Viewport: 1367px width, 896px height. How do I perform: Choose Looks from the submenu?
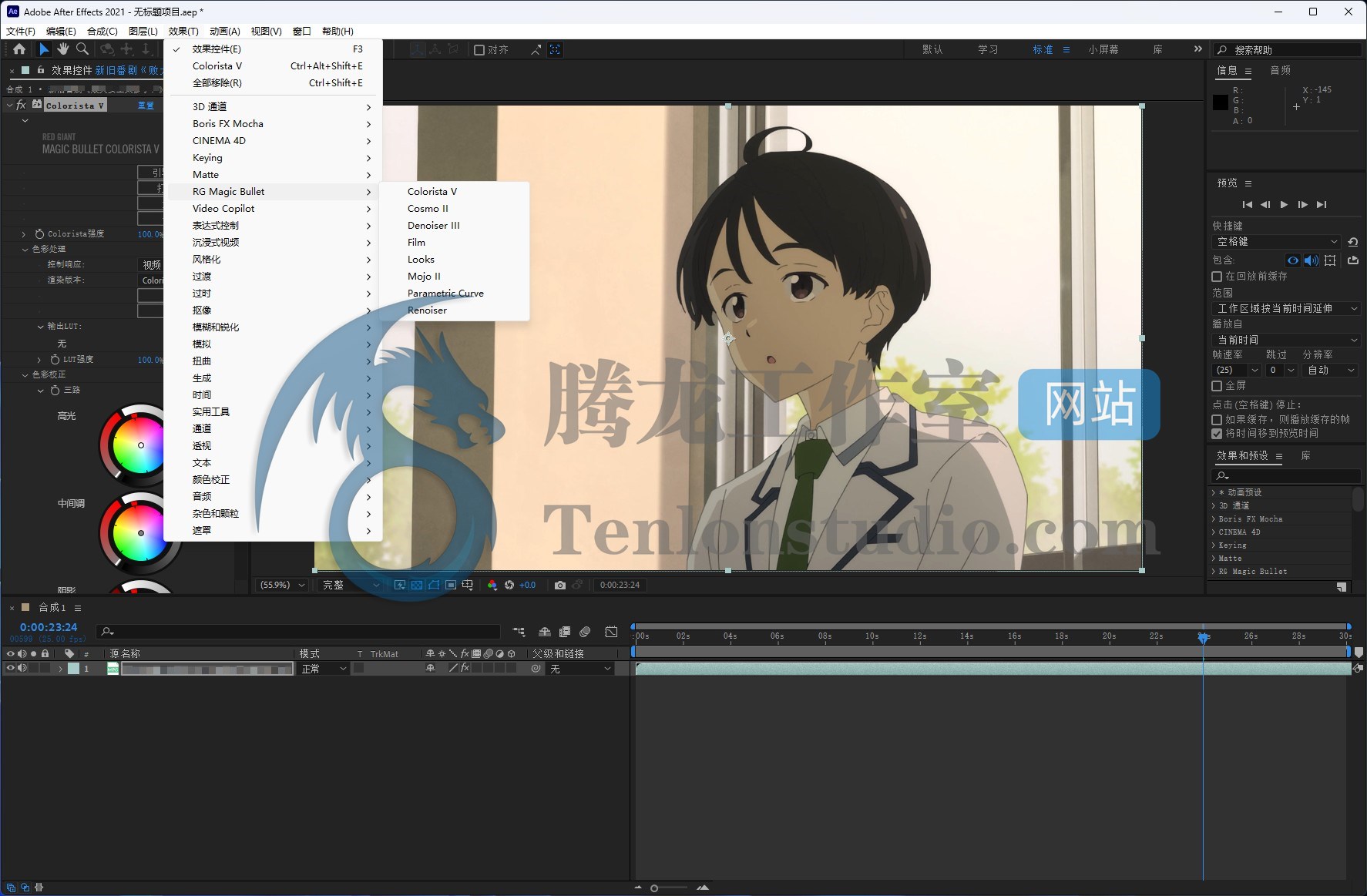pos(421,260)
